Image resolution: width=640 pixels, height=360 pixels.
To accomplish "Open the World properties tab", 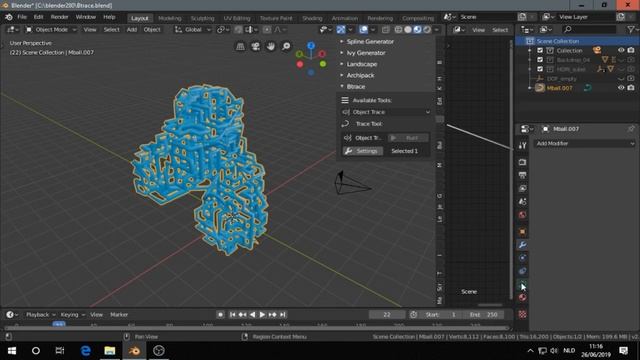I will pyautogui.click(x=522, y=215).
